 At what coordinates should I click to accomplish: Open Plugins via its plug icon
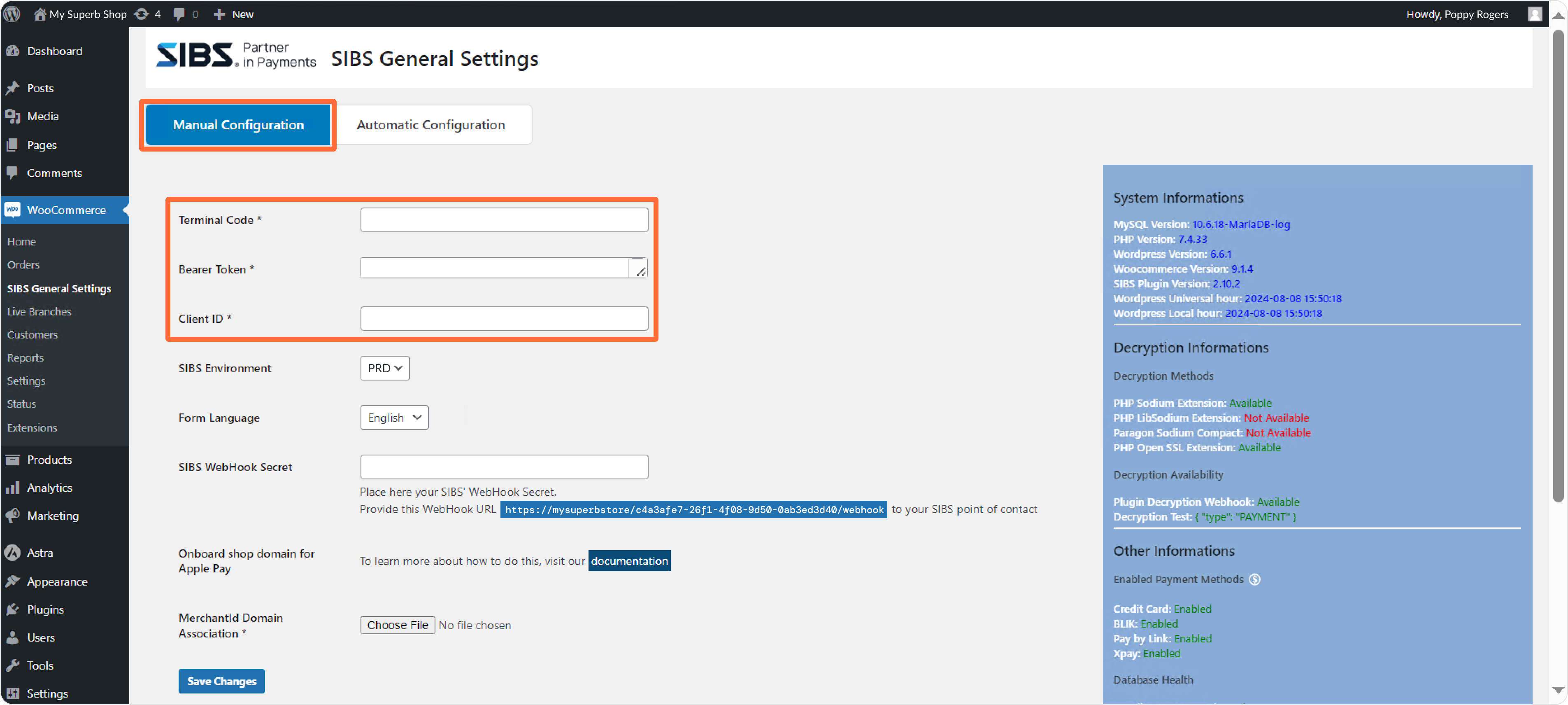tap(12, 609)
